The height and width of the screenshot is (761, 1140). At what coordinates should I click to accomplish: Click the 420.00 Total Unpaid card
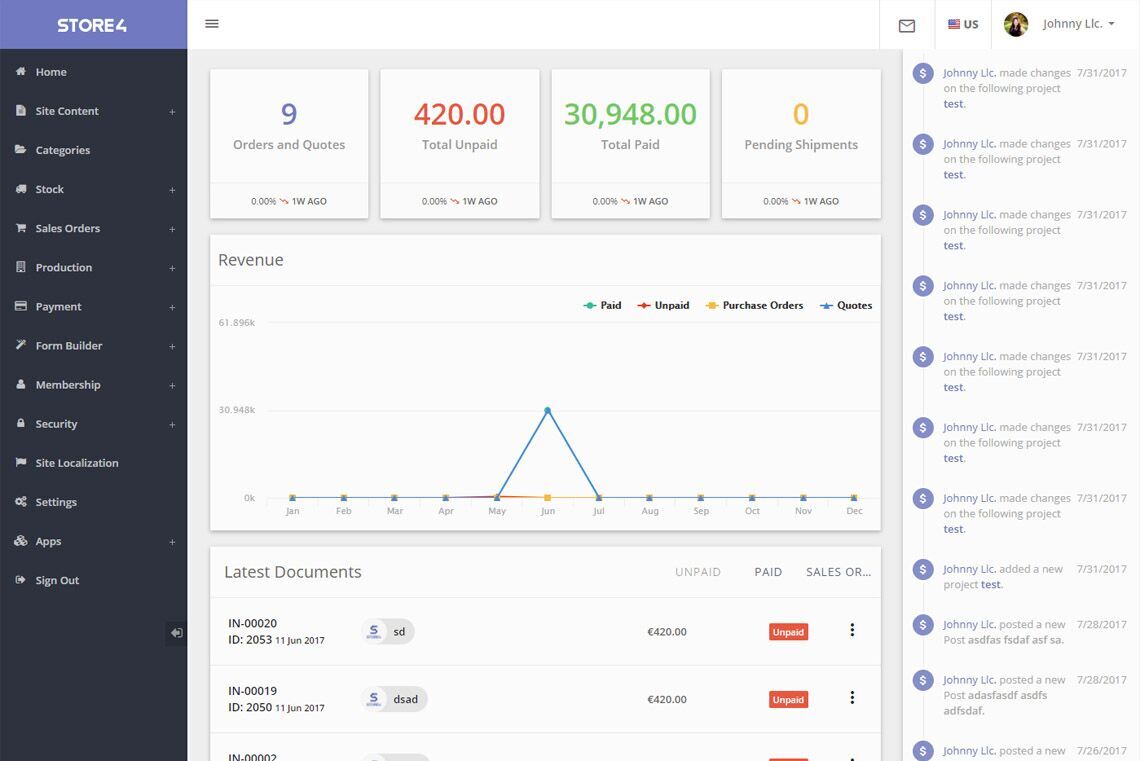pos(459,143)
